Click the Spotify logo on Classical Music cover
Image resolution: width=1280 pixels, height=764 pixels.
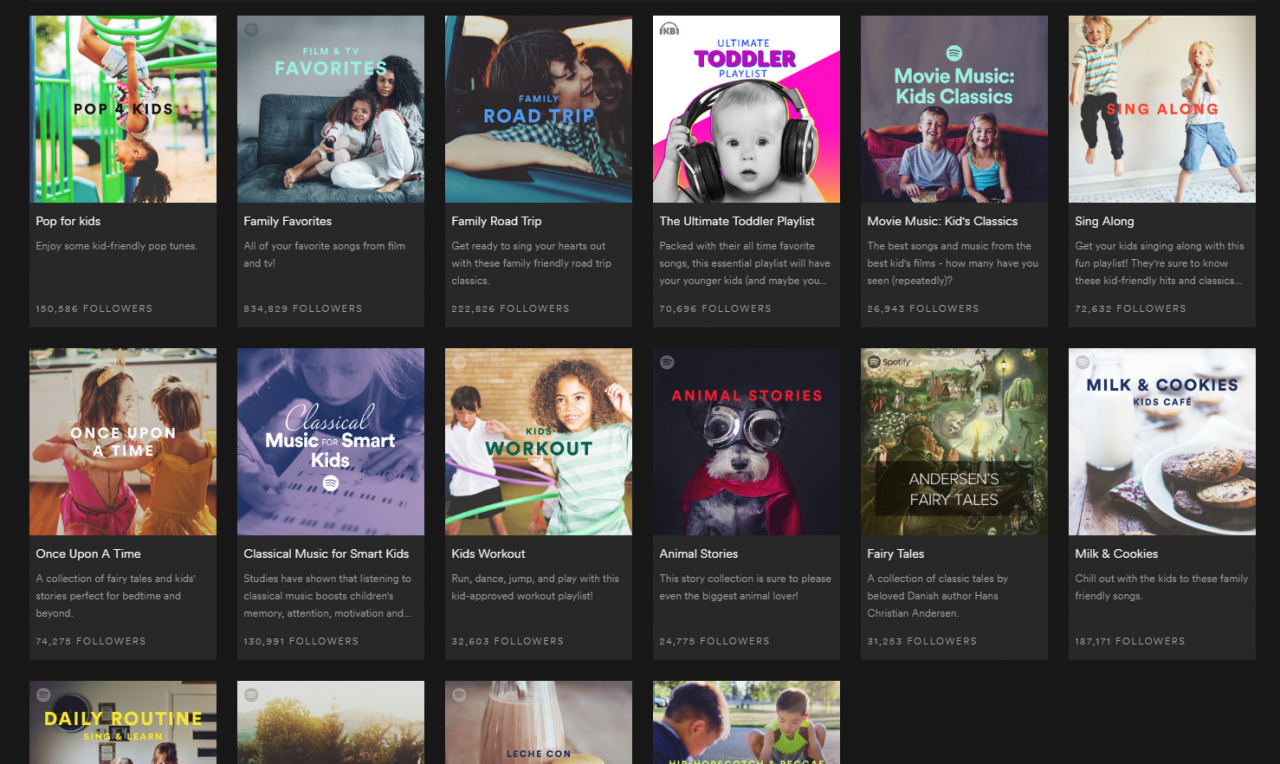point(330,483)
